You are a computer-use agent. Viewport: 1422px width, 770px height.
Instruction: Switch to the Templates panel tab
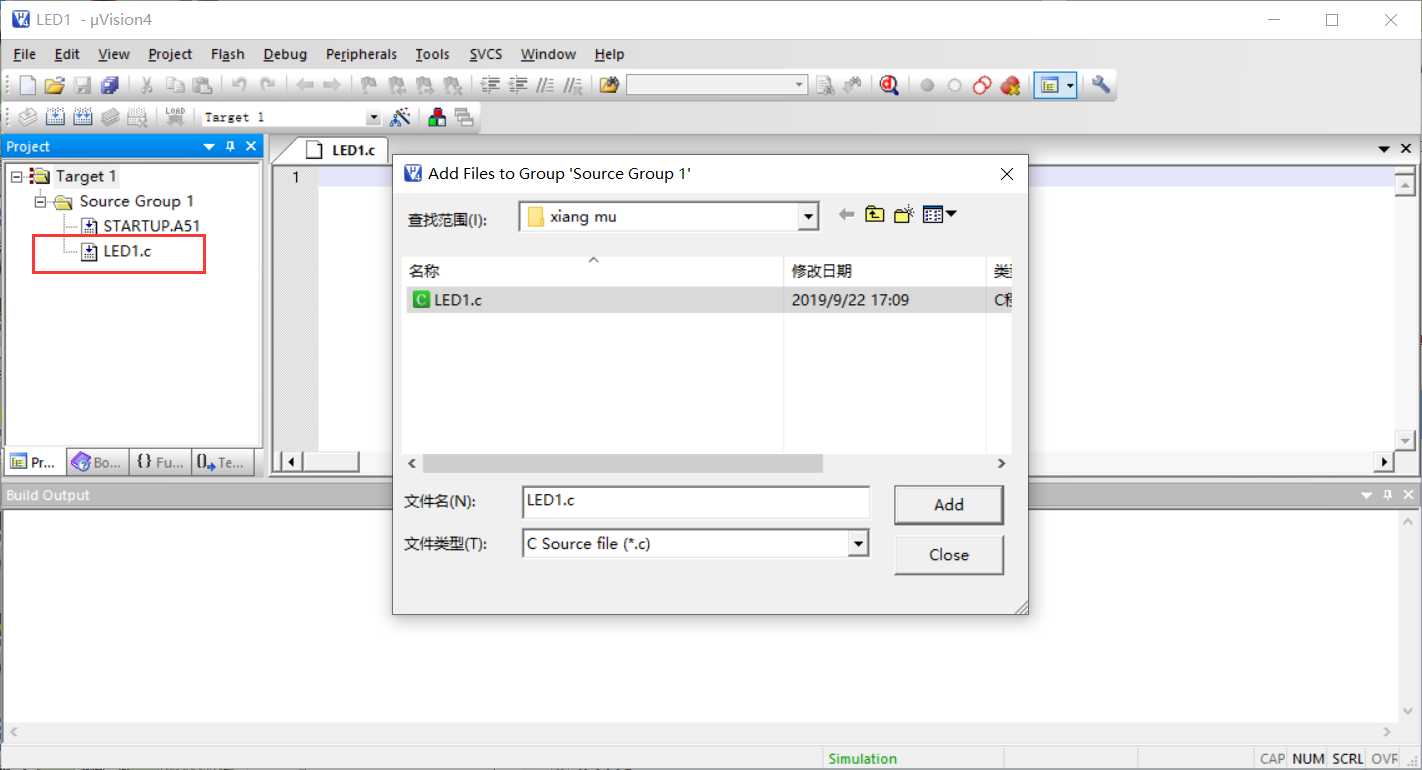(221, 462)
